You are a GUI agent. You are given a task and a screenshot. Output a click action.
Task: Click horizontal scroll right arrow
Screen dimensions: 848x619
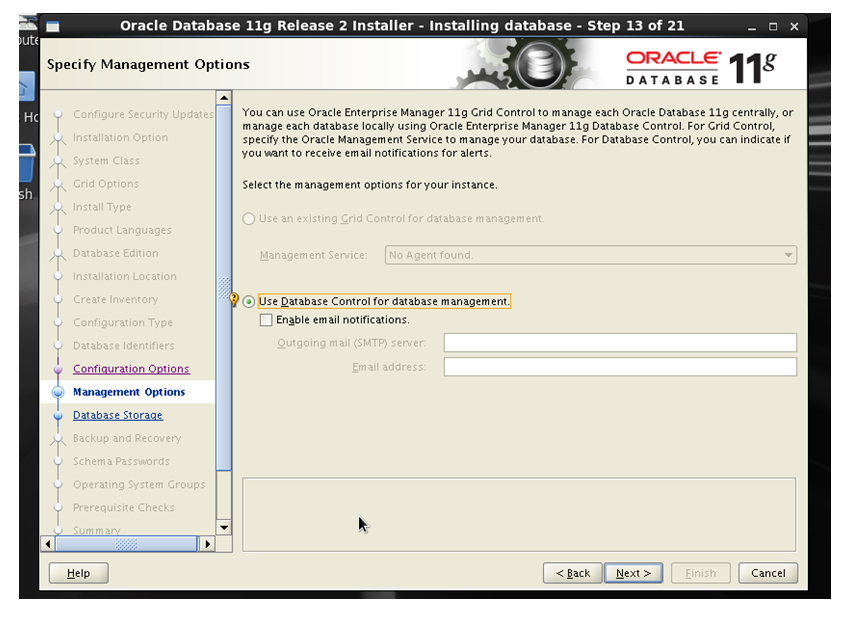click(x=207, y=544)
